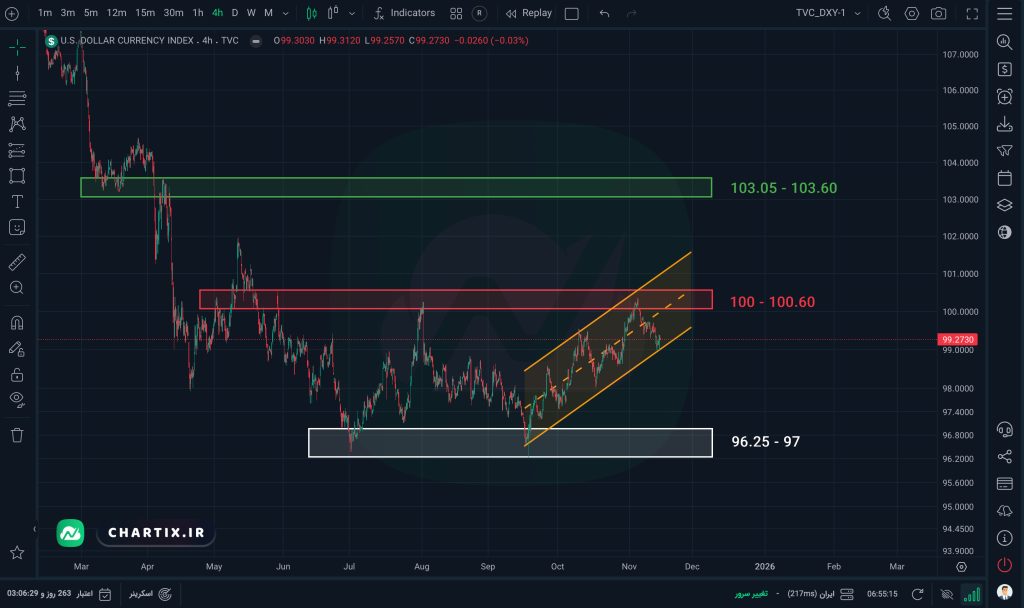1024x608 pixels.
Task: Expand the chart style dropdown arrow
Action: (x=352, y=14)
